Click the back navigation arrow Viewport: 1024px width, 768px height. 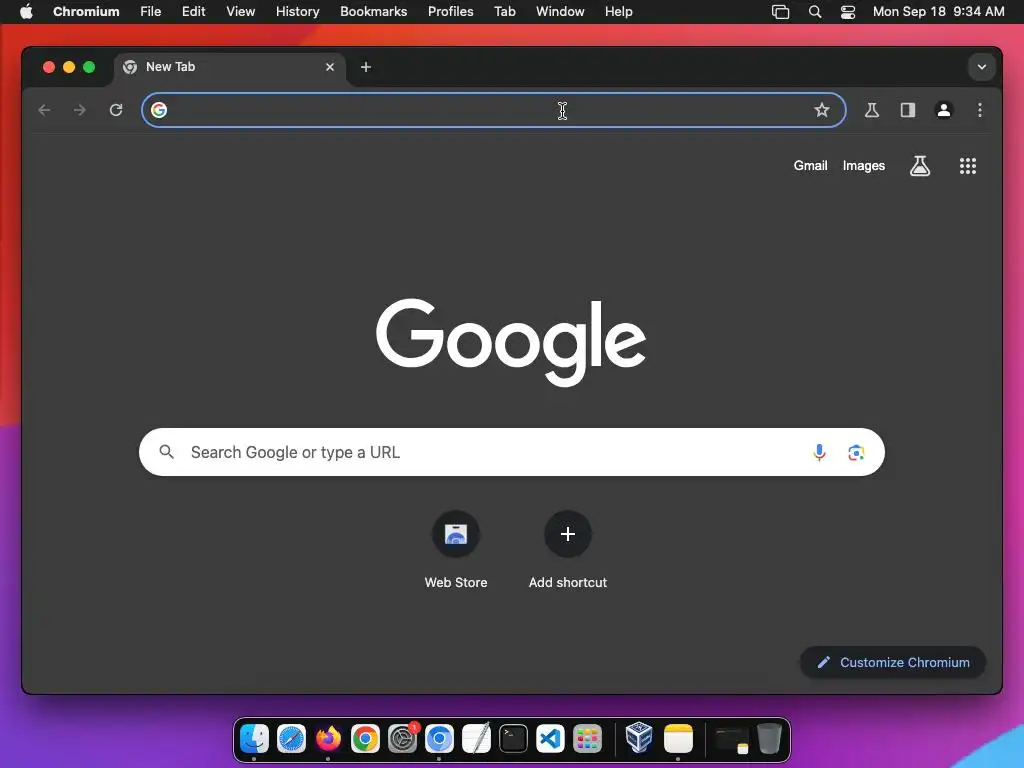click(44, 110)
